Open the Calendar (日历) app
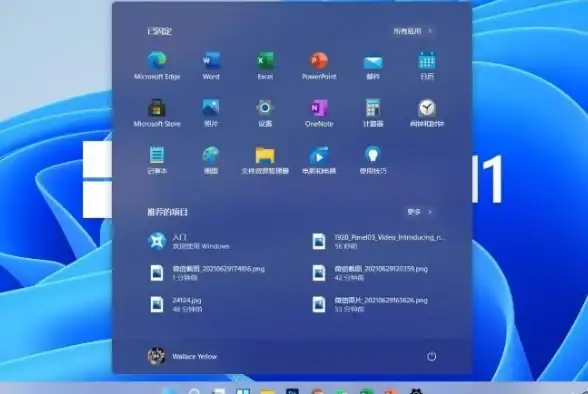This screenshot has height=394, width=588. (427, 66)
